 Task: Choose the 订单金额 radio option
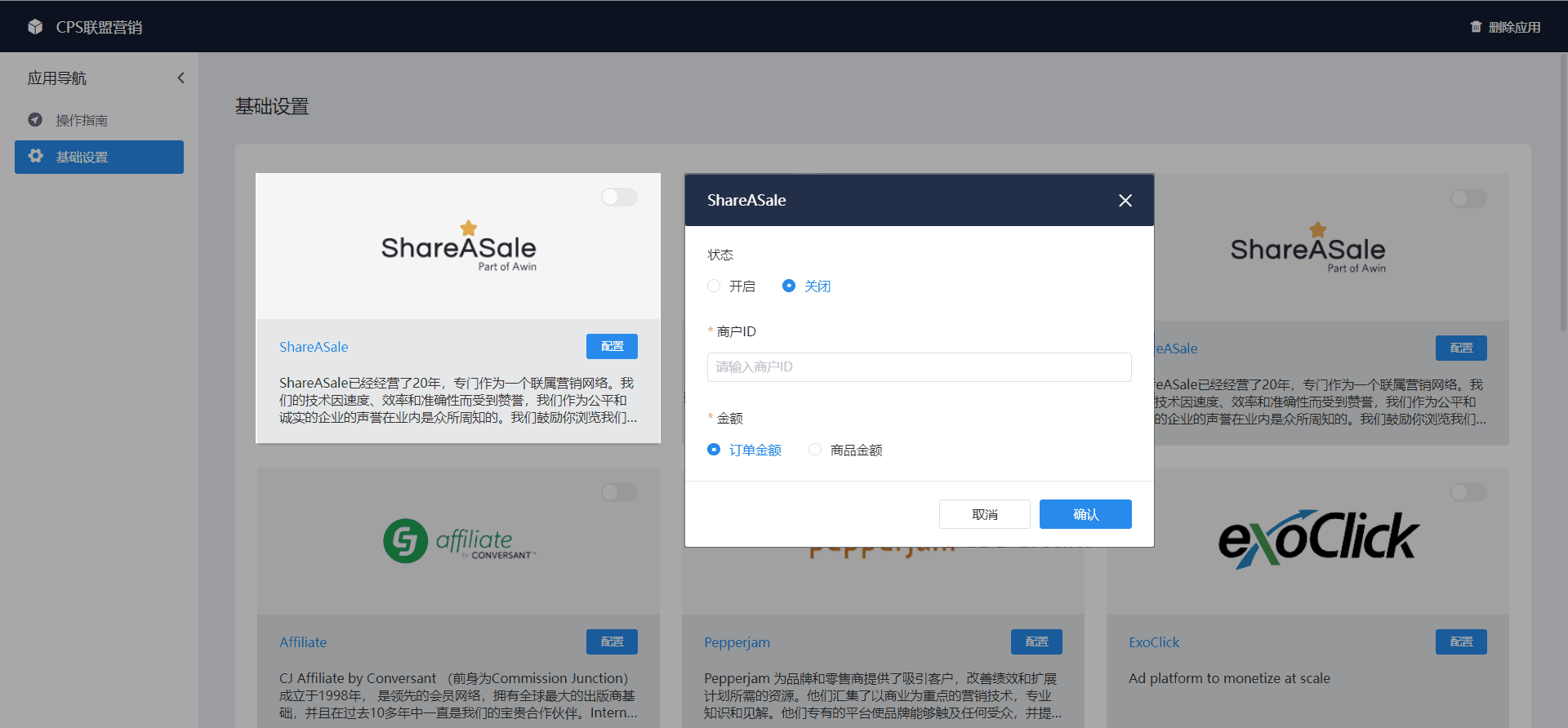tap(714, 450)
